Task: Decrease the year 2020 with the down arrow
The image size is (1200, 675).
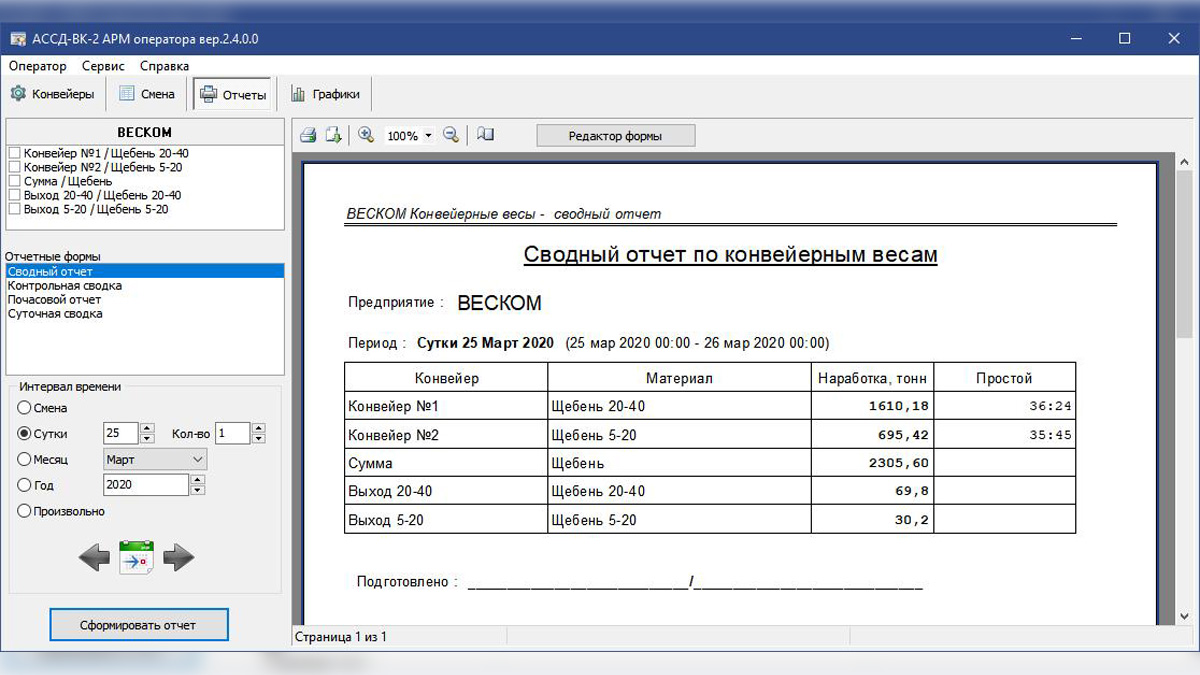Action: click(197, 490)
